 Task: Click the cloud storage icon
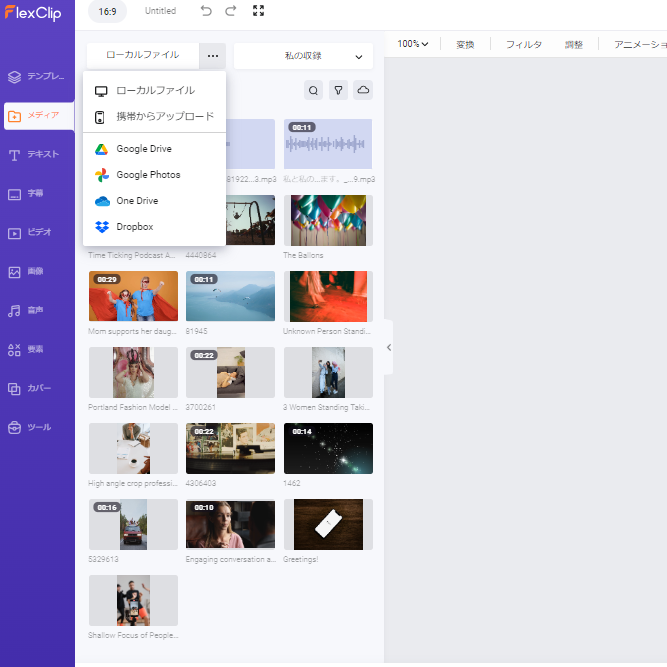[x=363, y=91]
